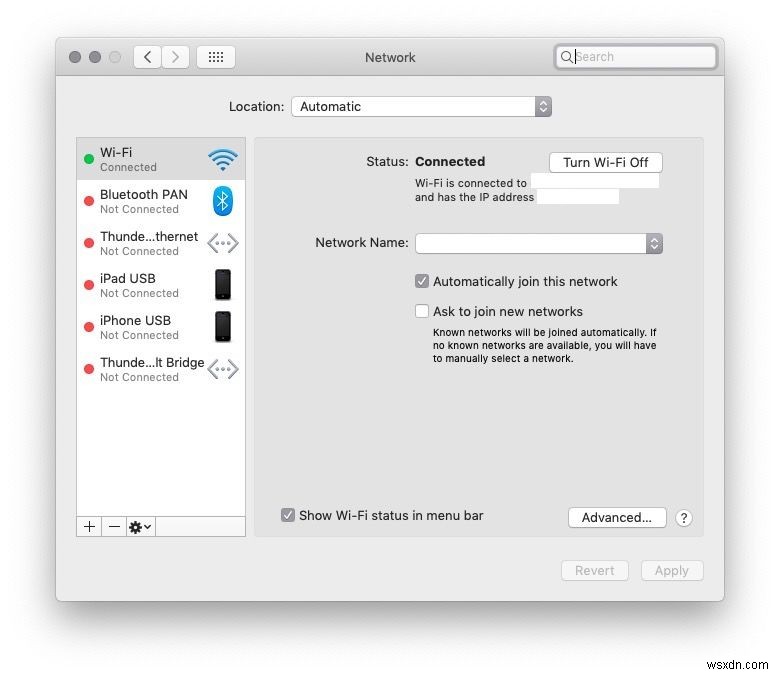Image resolution: width=780 pixels, height=675 pixels.
Task: Click the Thunderbolt Ethernet arrows icon
Action: [222, 243]
